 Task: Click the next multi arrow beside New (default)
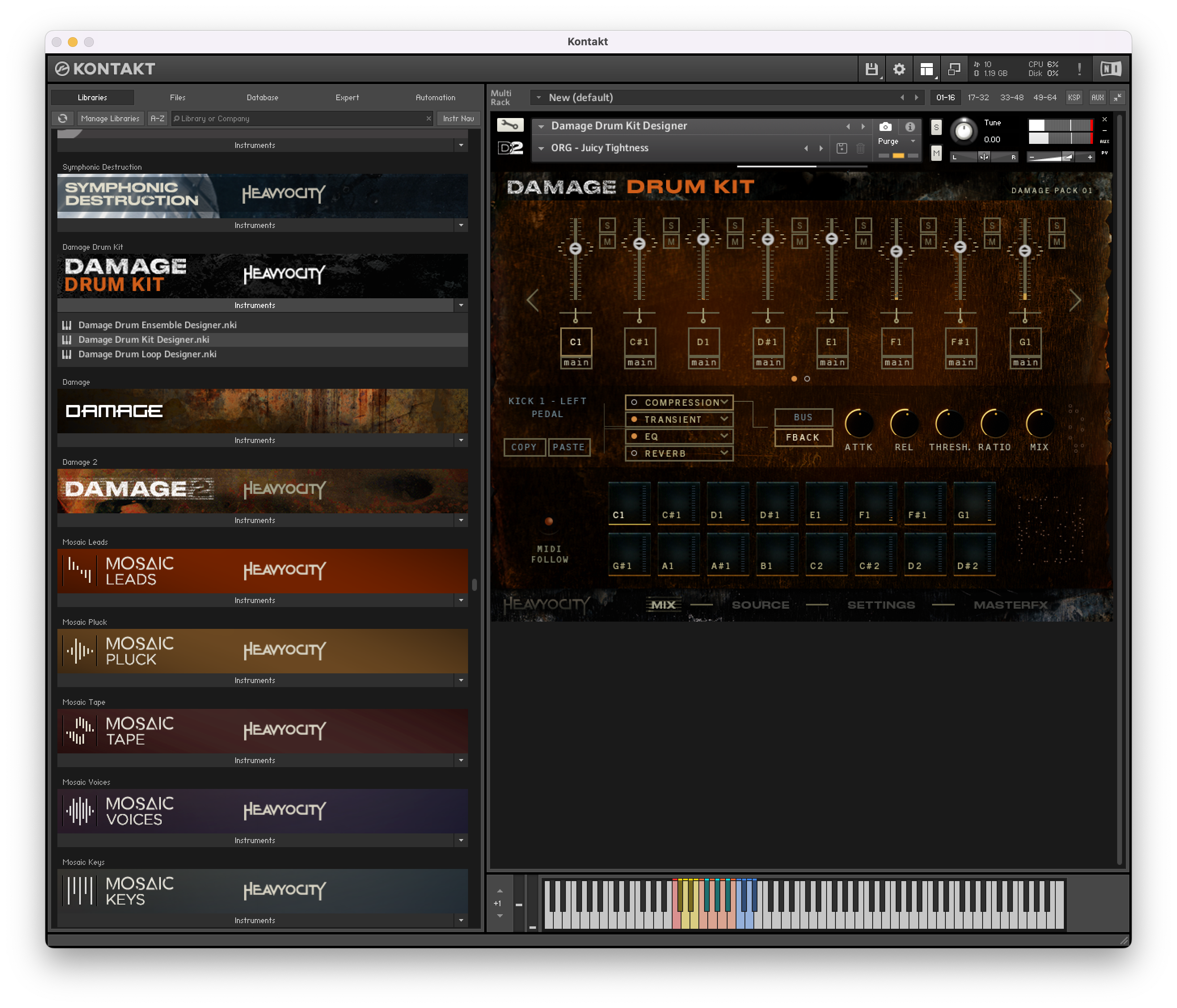916,98
